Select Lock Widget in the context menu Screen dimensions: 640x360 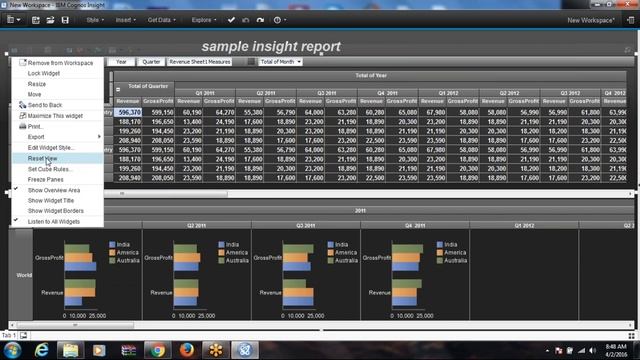pyautogui.click(x=44, y=73)
